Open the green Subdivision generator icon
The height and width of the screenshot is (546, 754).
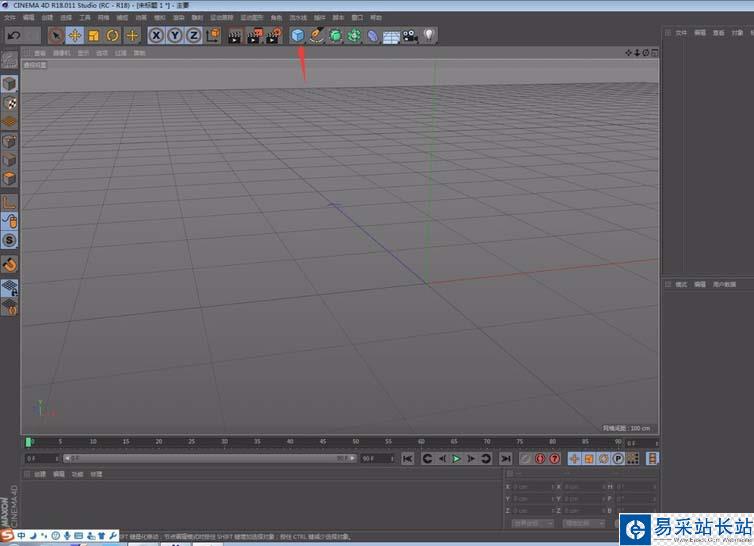click(335, 35)
